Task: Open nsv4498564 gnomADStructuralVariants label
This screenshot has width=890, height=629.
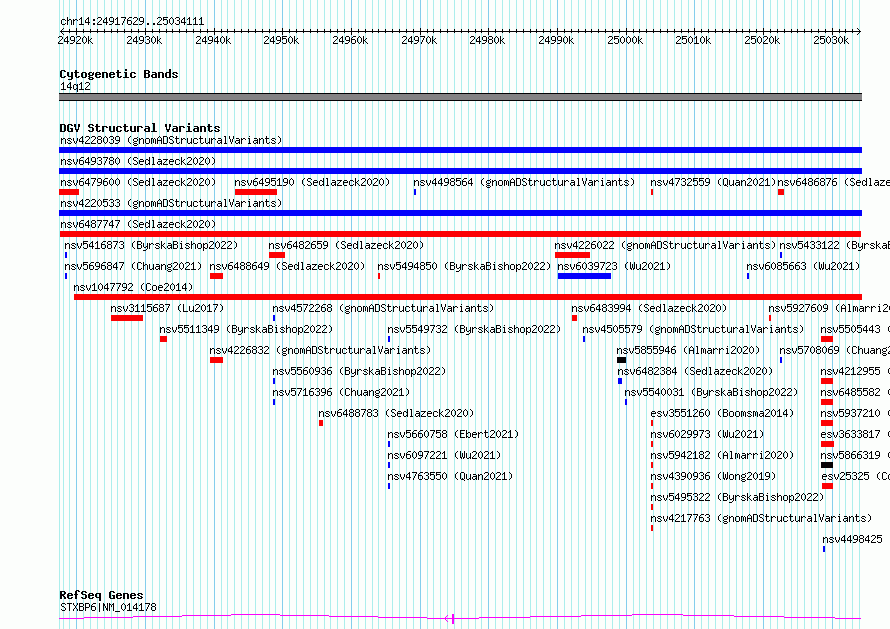Action: click(524, 182)
